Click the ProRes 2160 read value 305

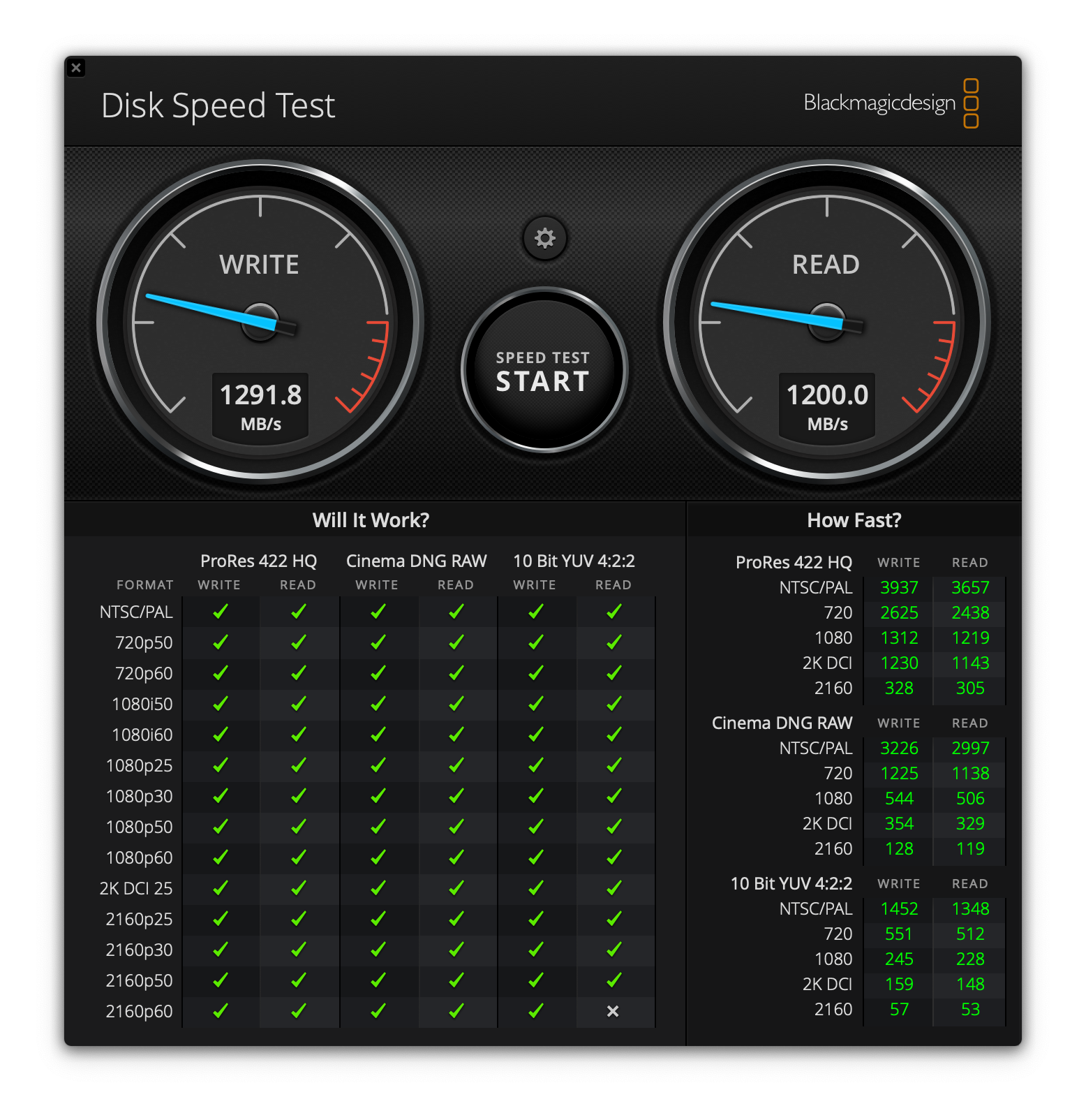(x=970, y=688)
